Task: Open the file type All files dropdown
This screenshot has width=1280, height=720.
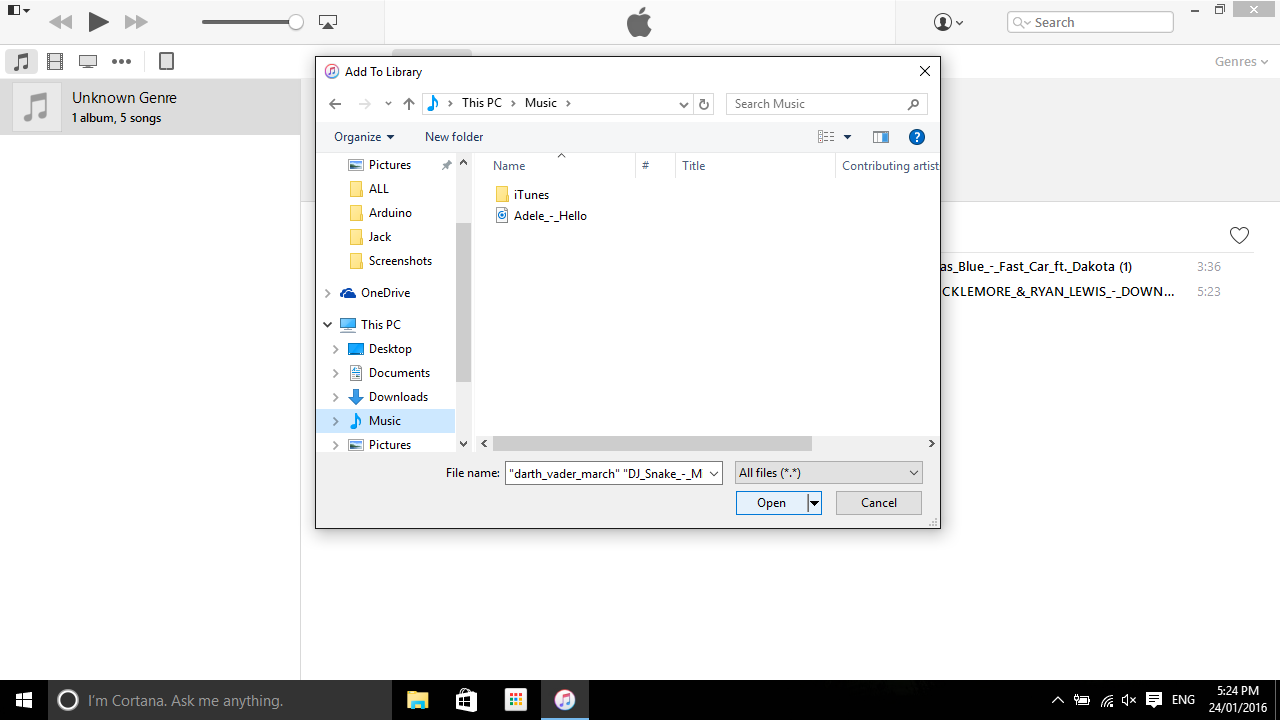Action: 828,473
